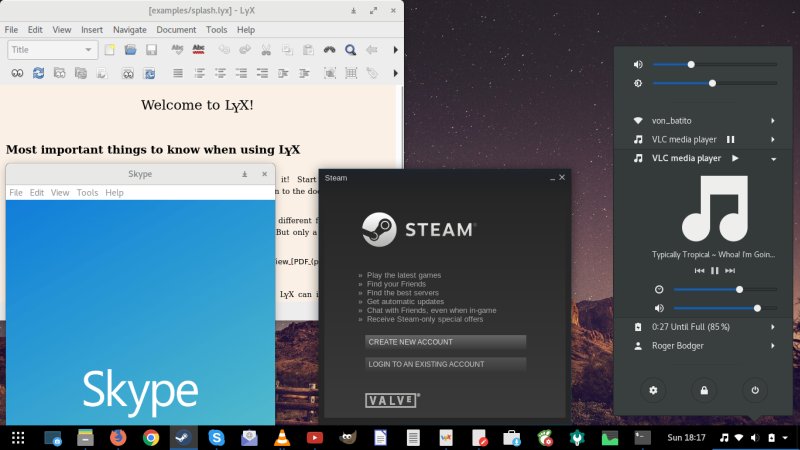Collapse the expanded VLC media player section
This screenshot has width=800, height=450.
pyautogui.click(x=773, y=159)
